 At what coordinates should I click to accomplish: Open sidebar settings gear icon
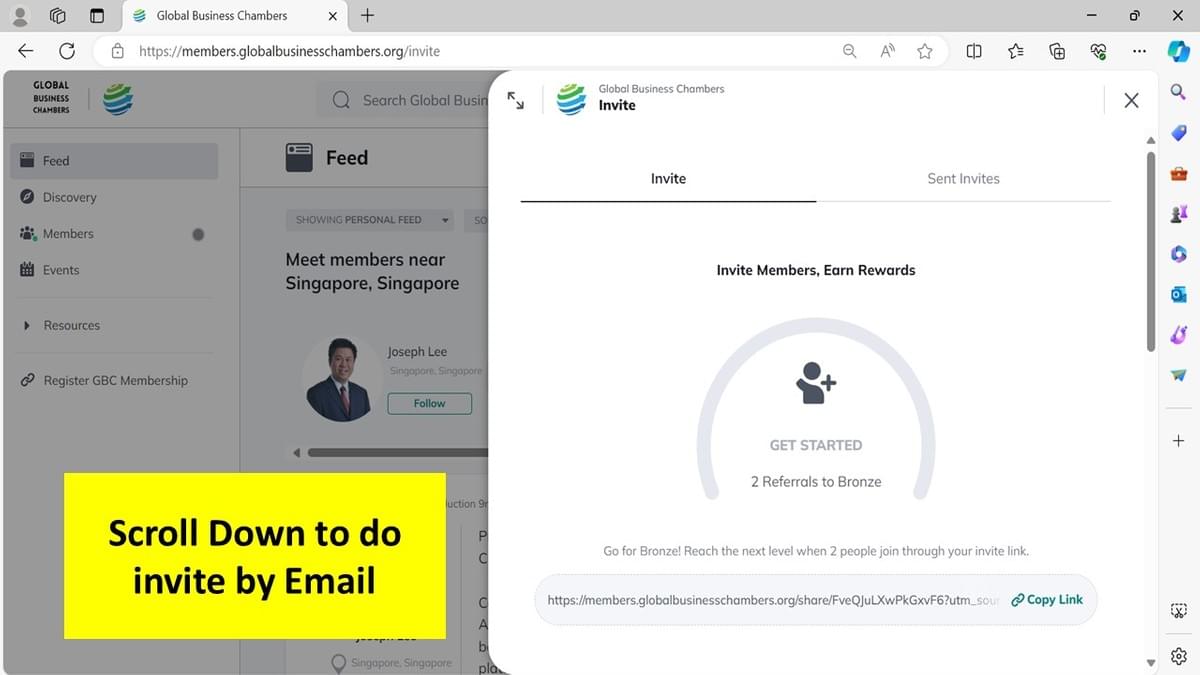pyautogui.click(x=1178, y=657)
